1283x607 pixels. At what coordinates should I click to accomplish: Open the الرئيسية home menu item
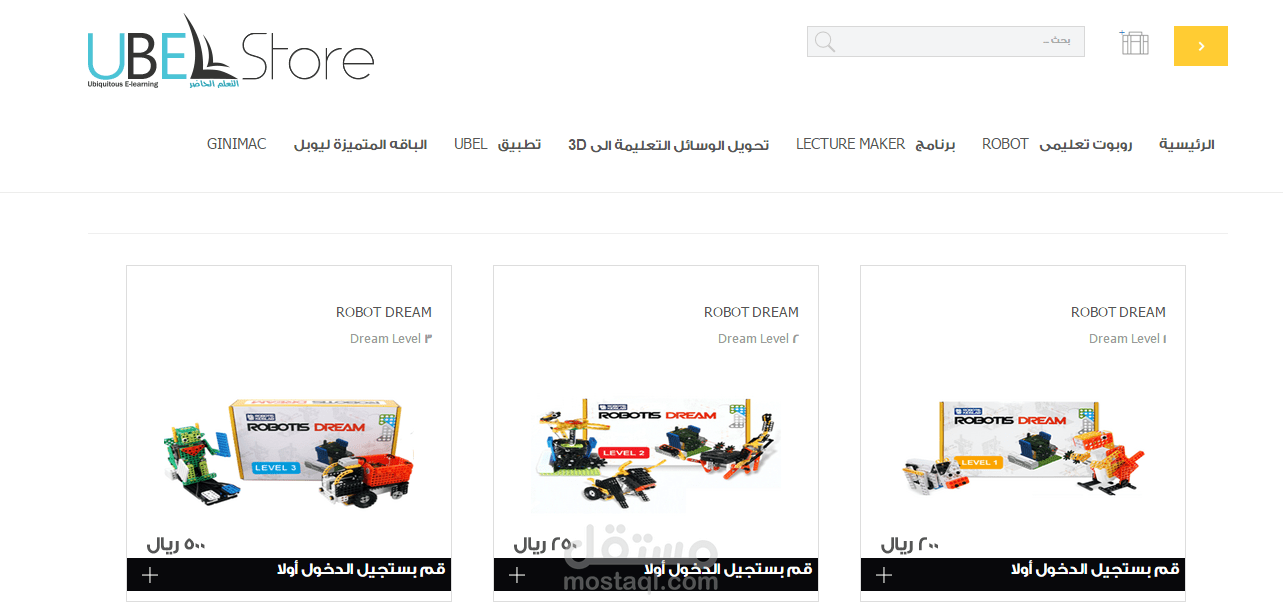coord(1187,144)
